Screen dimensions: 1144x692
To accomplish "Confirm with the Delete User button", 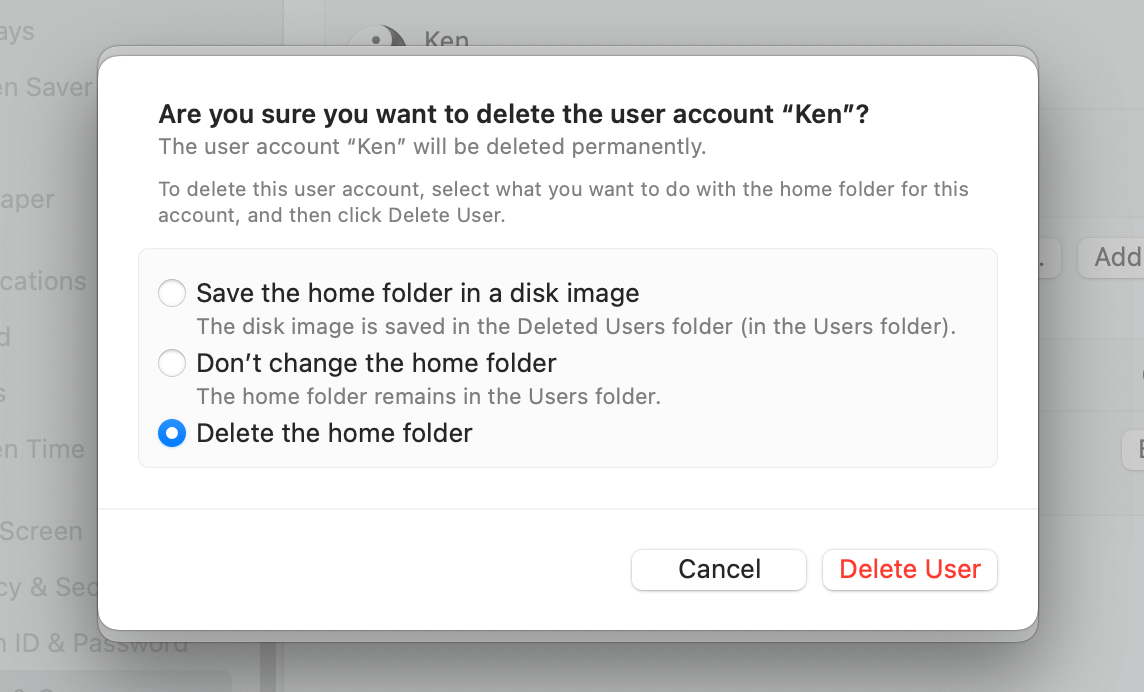I will 908,569.
